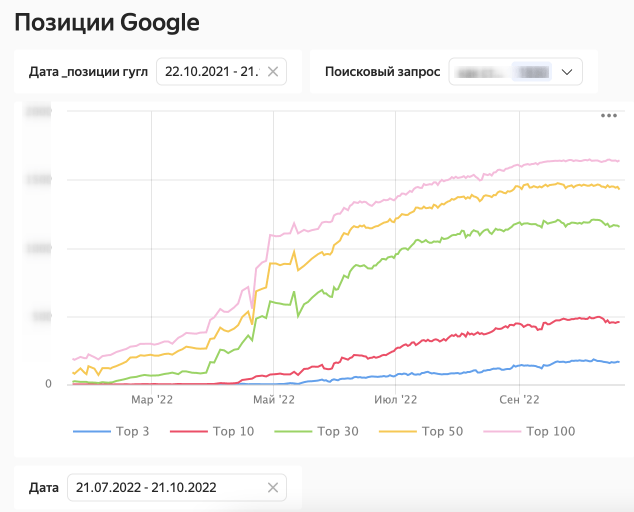Click the "Мар '22" x-axis label
This screenshot has width=634, height=512.
(x=150, y=399)
